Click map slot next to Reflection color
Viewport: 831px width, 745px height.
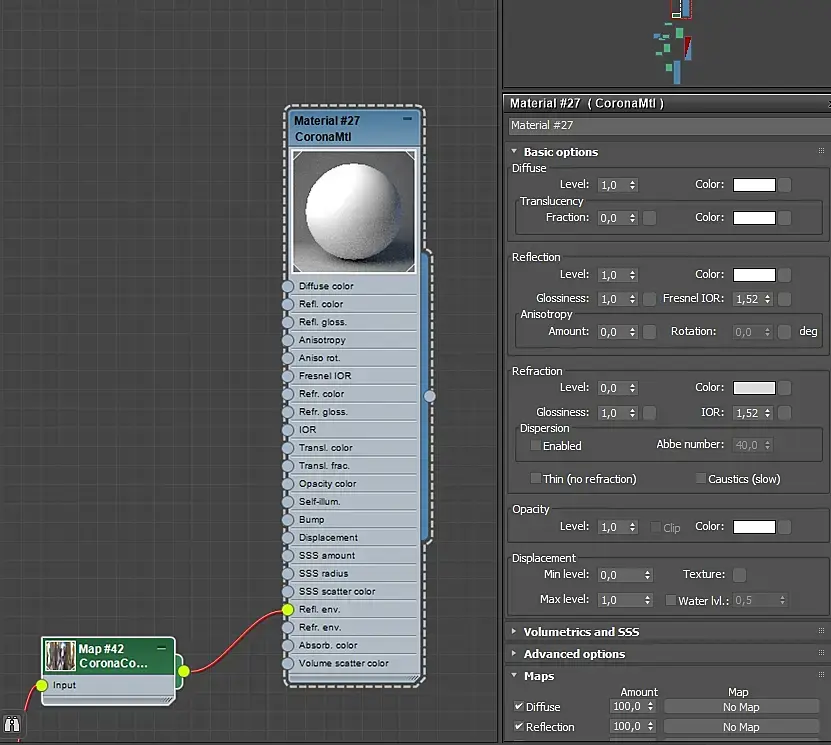pyautogui.click(x=785, y=275)
